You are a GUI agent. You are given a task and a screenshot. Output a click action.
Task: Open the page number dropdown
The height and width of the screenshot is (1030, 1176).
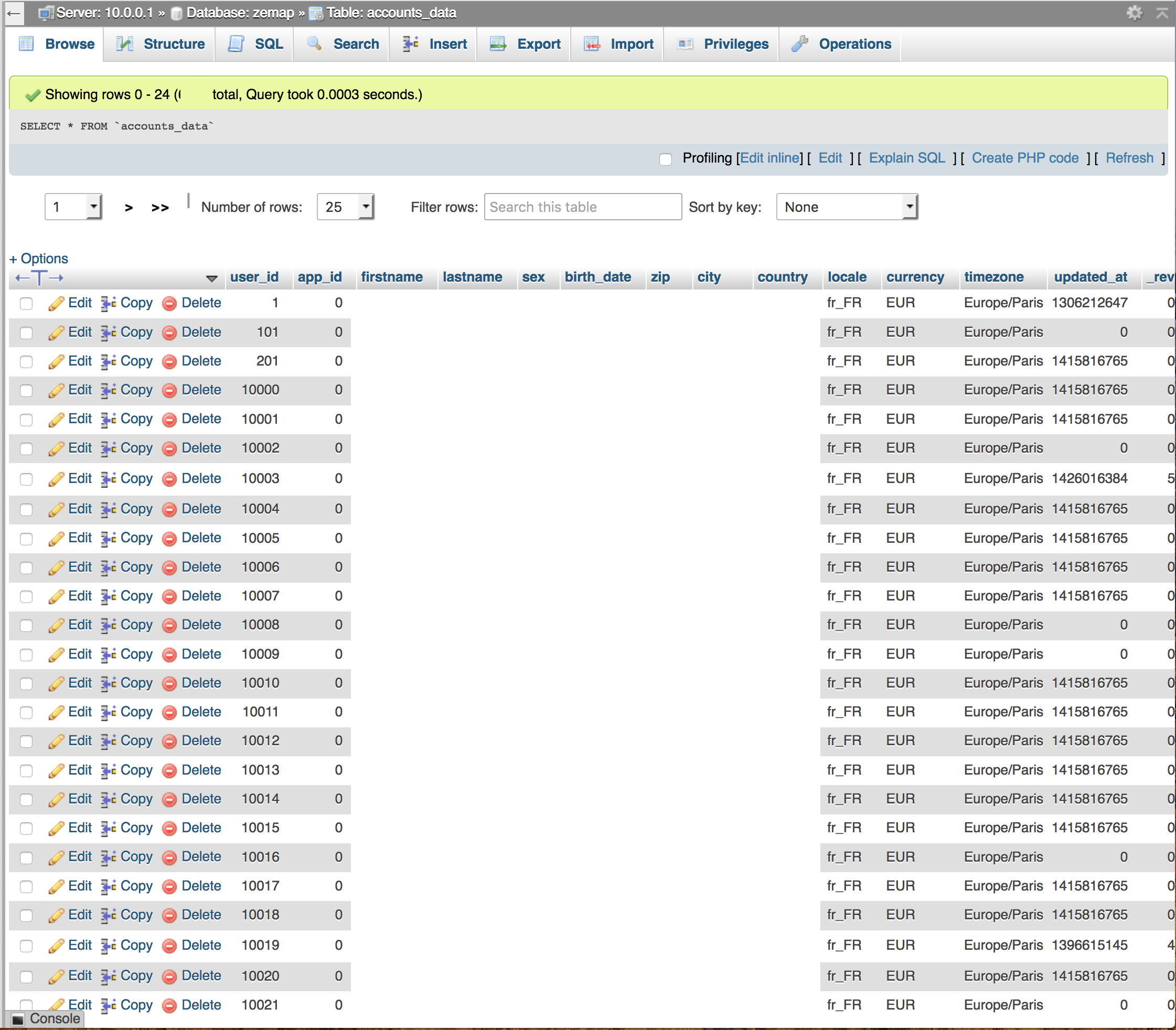(73, 207)
